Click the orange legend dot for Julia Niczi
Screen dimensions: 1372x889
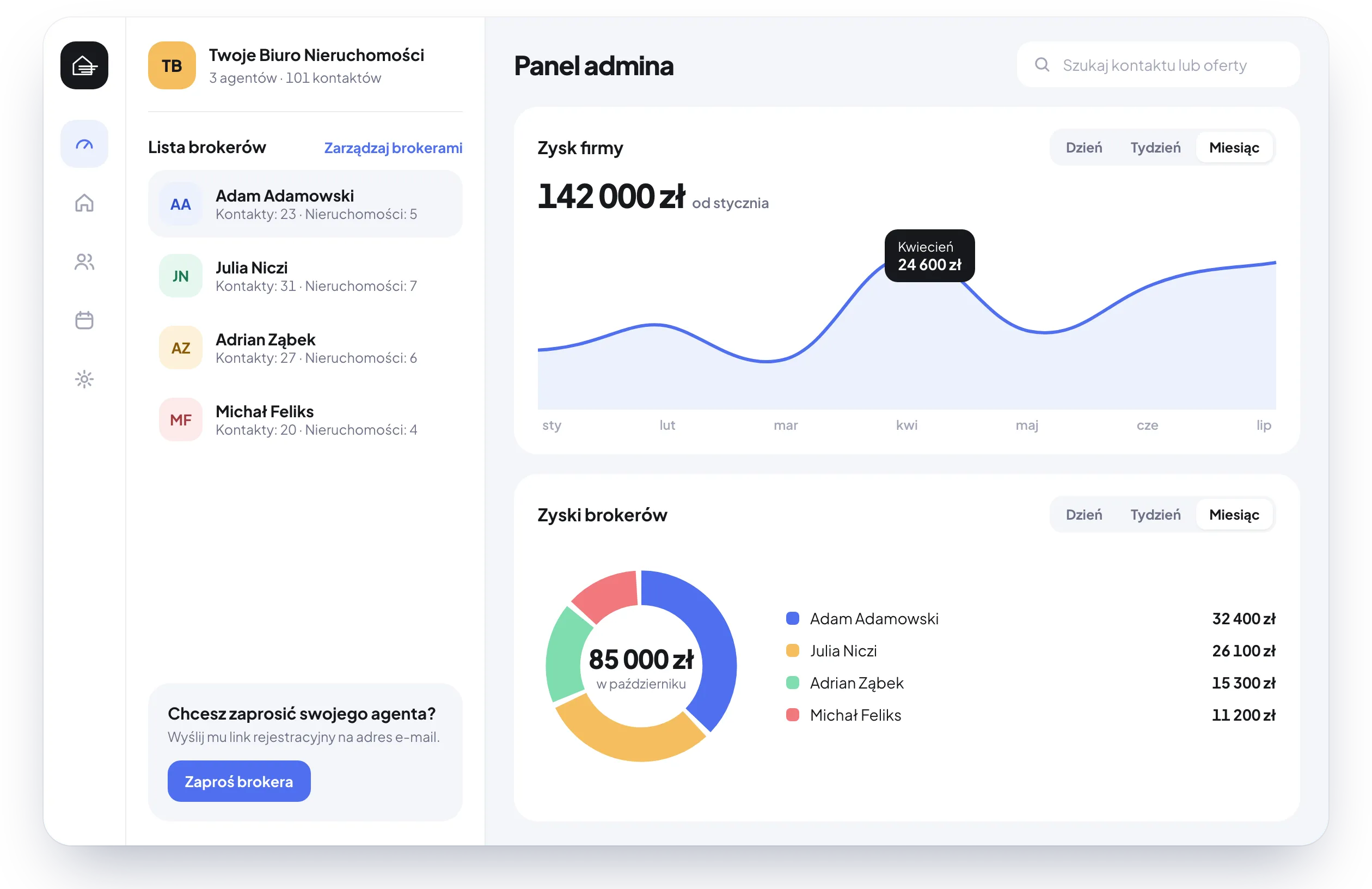pyautogui.click(x=793, y=651)
